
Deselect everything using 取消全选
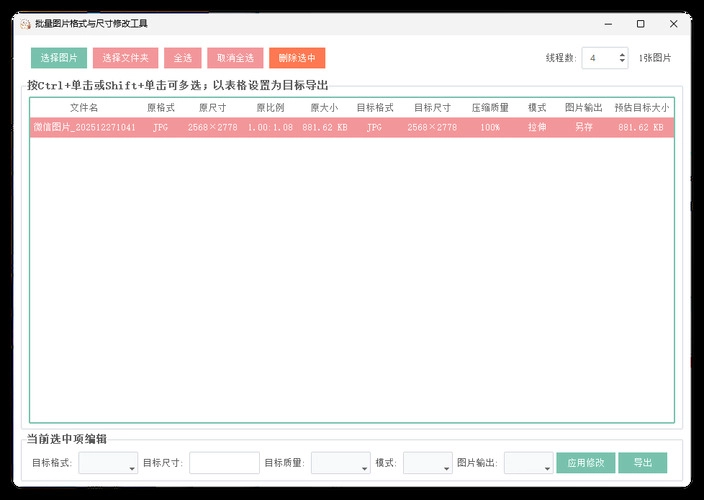tap(235, 58)
